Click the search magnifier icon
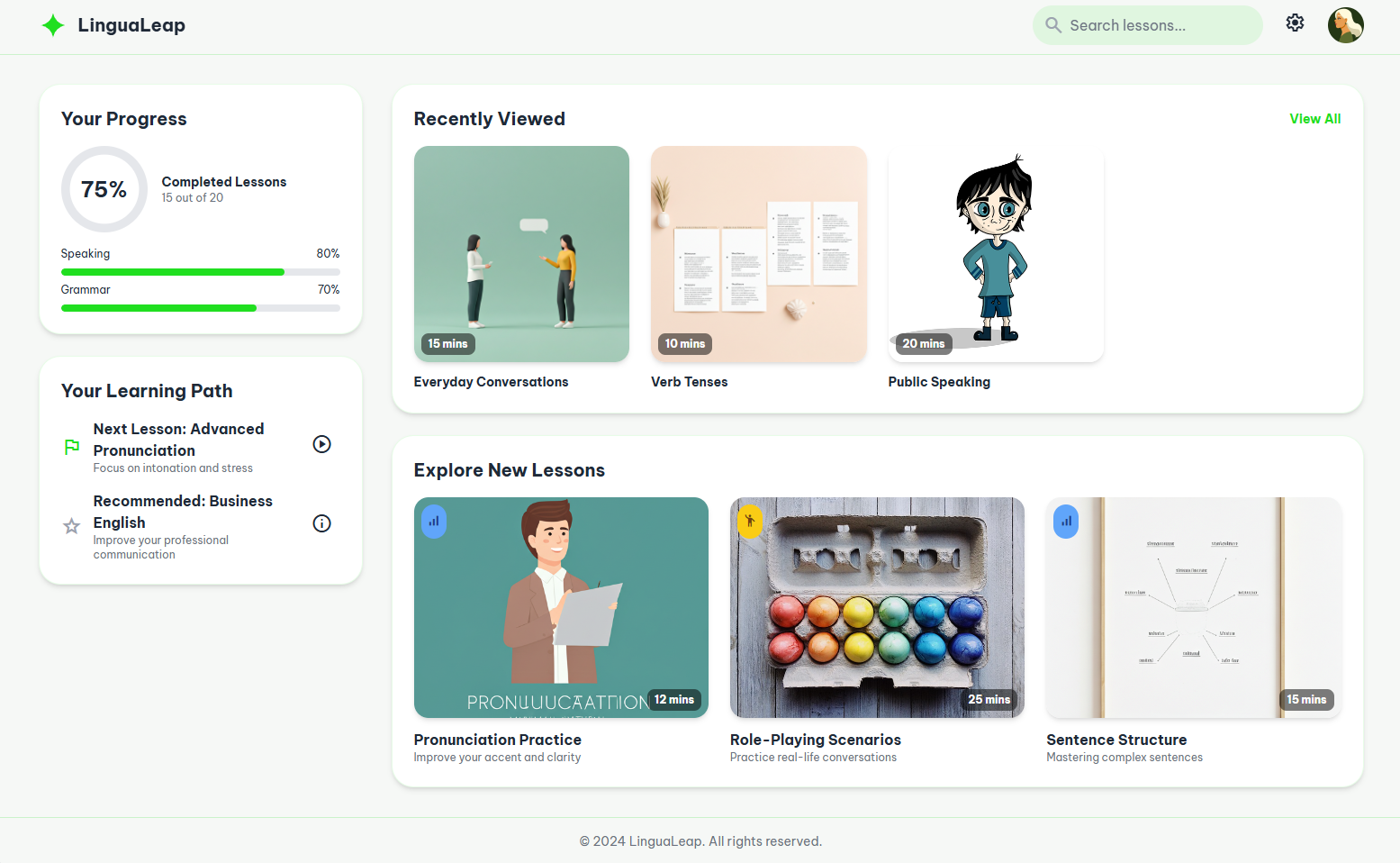The width and height of the screenshot is (1400, 863). pyautogui.click(x=1052, y=25)
